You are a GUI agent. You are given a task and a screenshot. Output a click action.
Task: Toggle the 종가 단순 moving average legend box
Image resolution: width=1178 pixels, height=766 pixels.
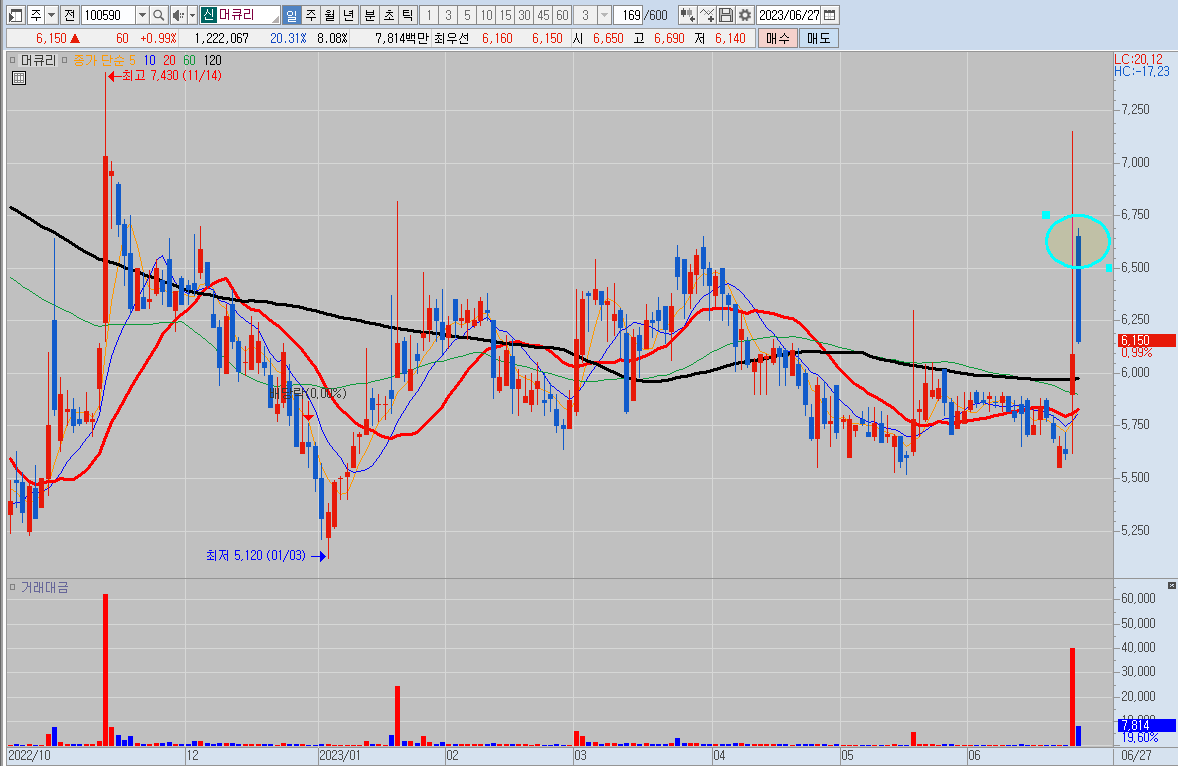click(x=65, y=60)
